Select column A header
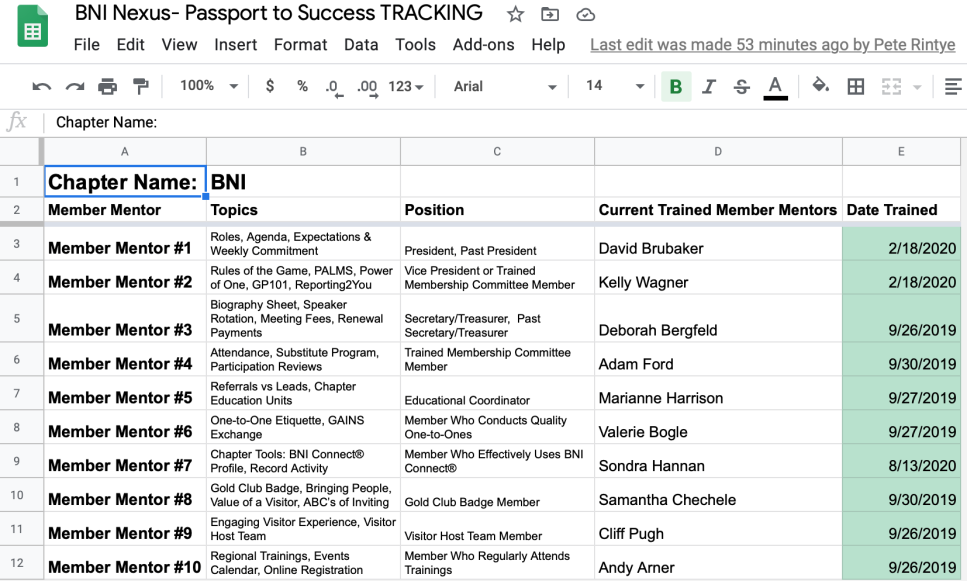 click(125, 151)
